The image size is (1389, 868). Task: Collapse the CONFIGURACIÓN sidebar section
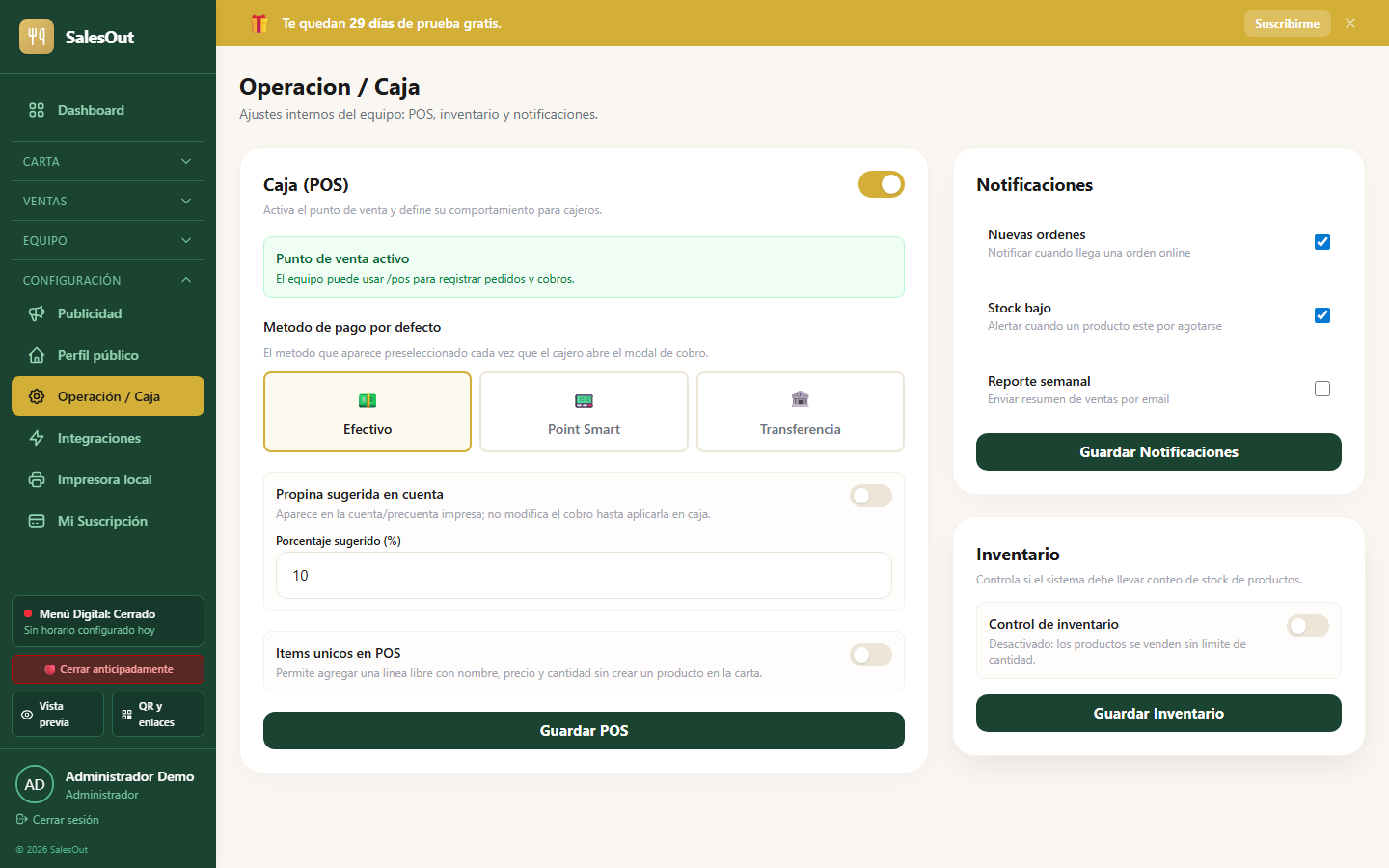(x=108, y=280)
